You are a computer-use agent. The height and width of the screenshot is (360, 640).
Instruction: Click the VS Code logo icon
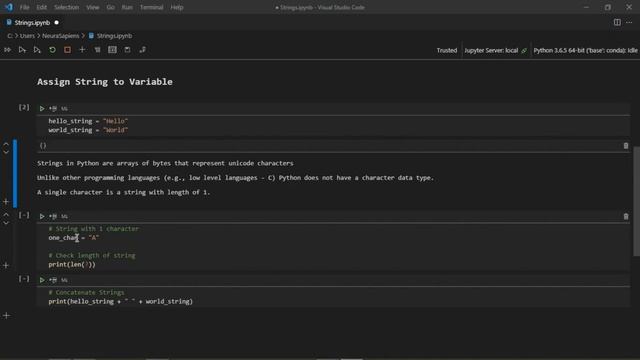pos(9,7)
